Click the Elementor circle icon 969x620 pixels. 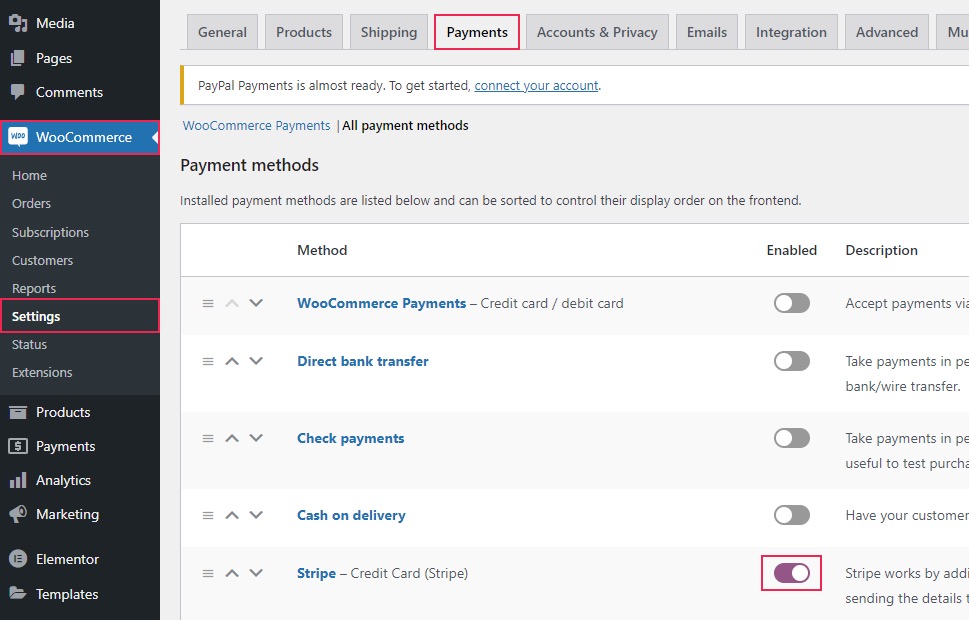tap(18, 559)
